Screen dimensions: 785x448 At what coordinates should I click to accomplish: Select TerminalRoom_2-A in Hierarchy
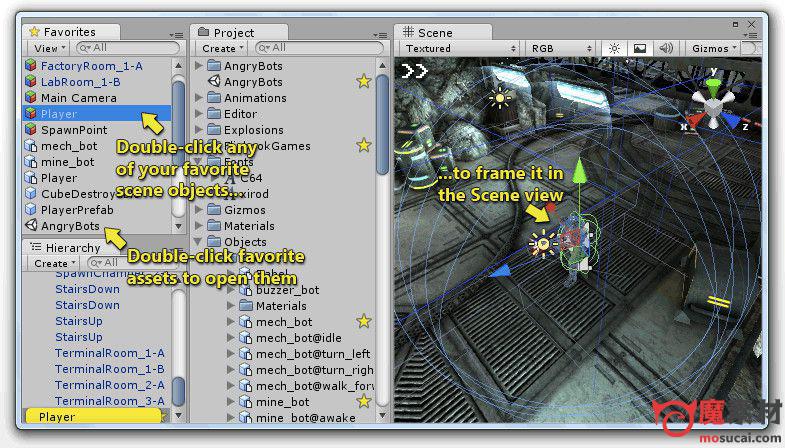110,385
